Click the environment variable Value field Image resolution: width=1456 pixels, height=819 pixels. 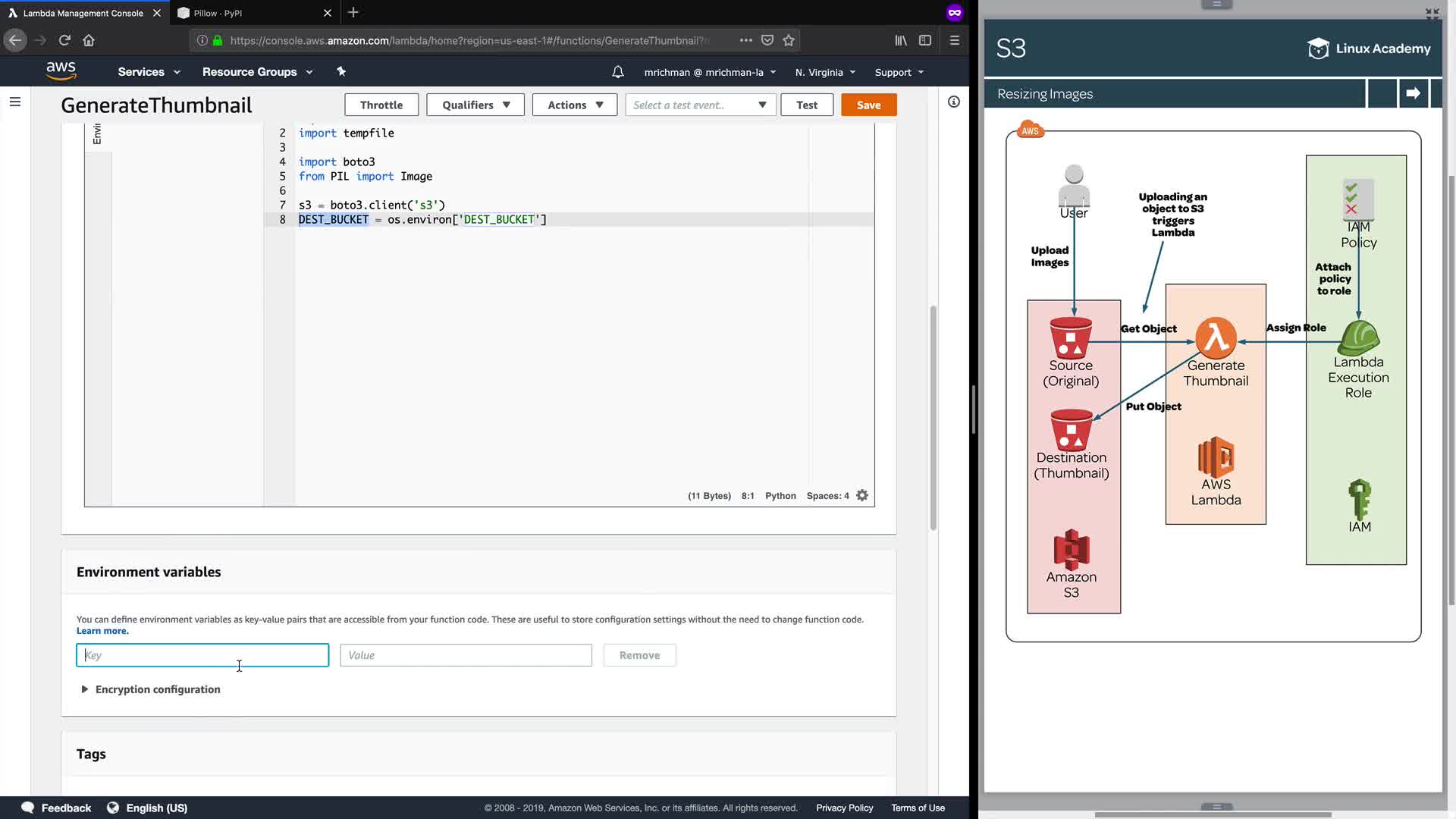(x=466, y=655)
